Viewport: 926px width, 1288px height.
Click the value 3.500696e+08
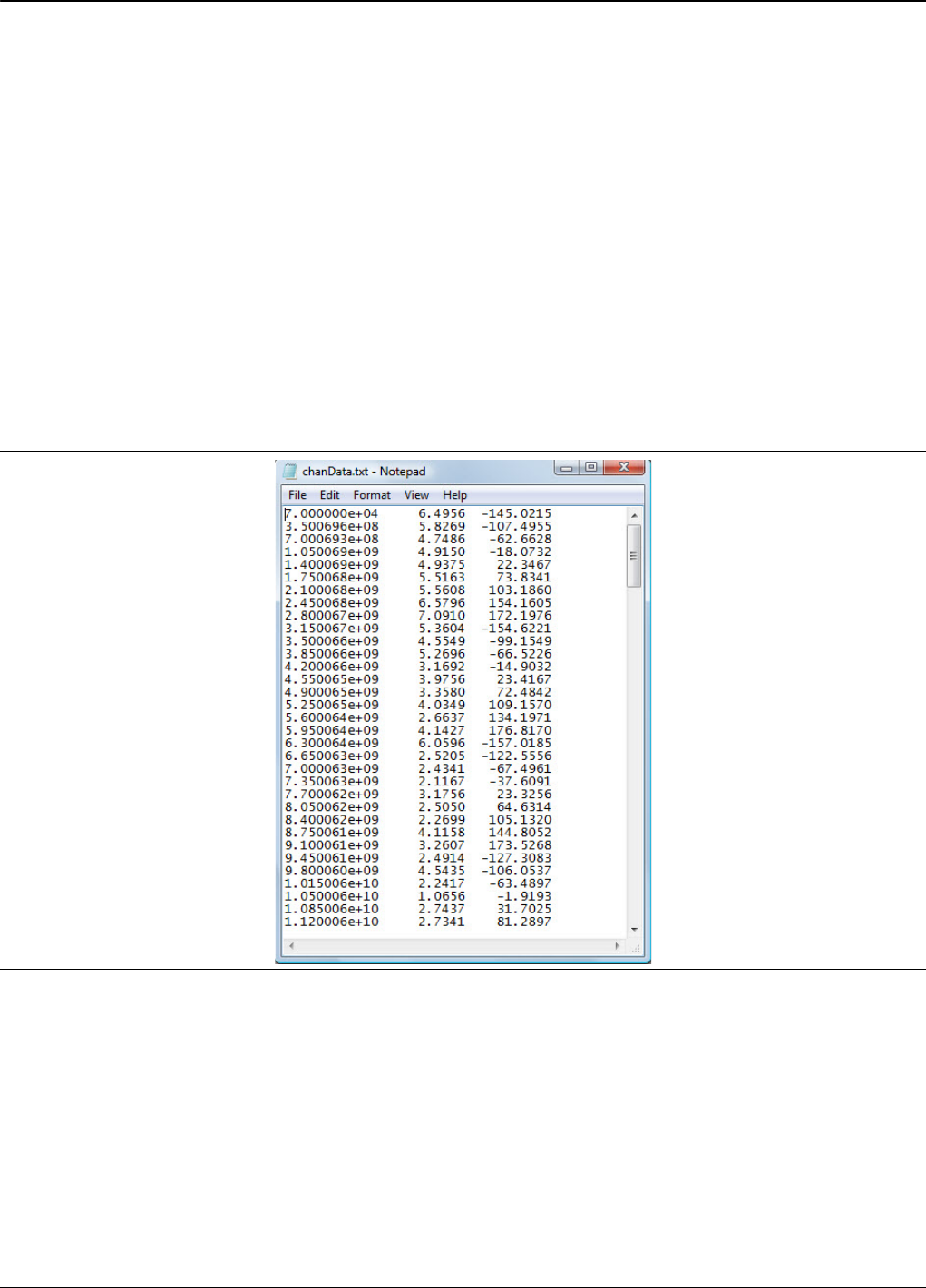click(x=332, y=526)
